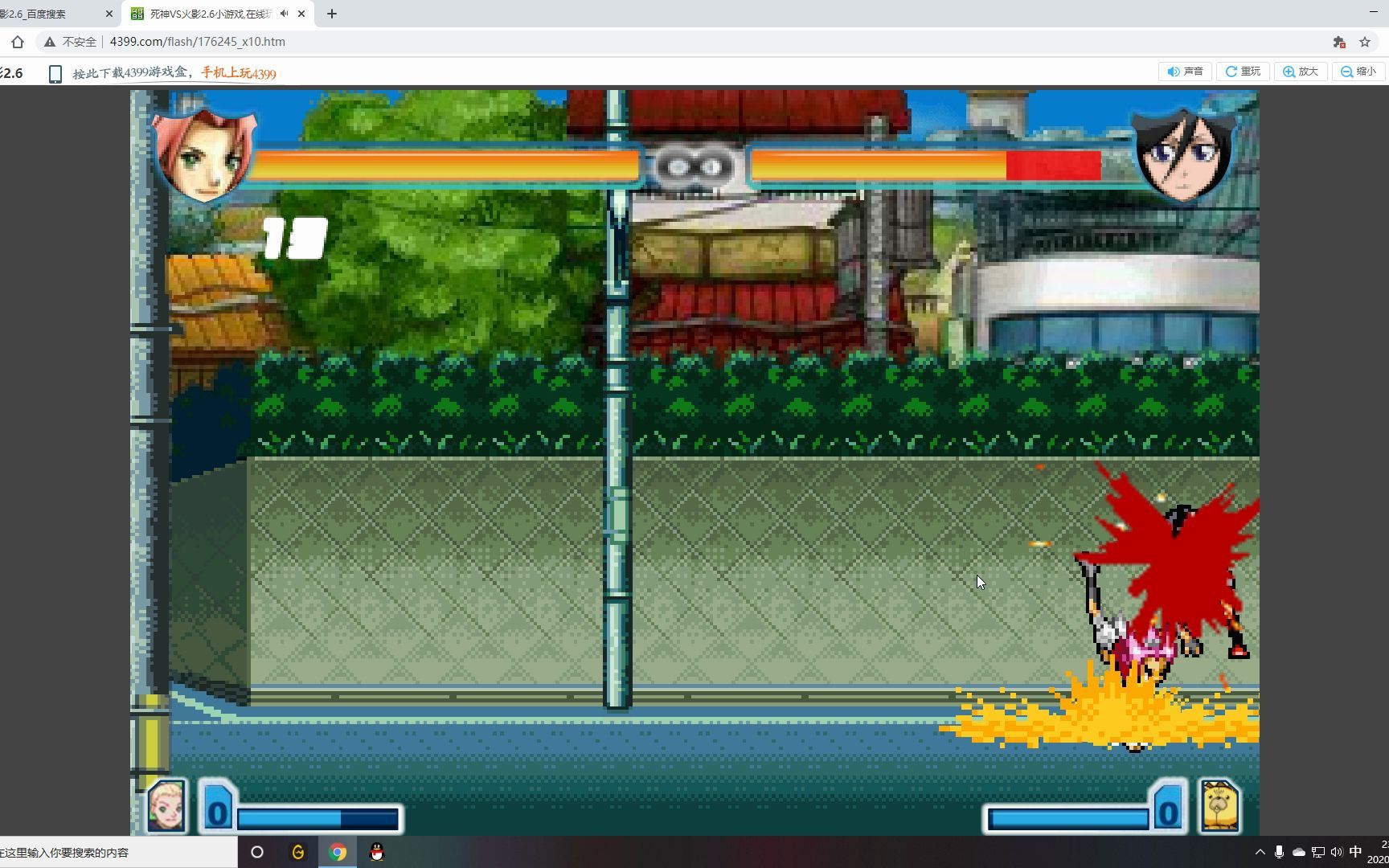Image resolution: width=1389 pixels, height=868 pixels.
Task: Open the yellow G app on taskbar
Action: 298,852
